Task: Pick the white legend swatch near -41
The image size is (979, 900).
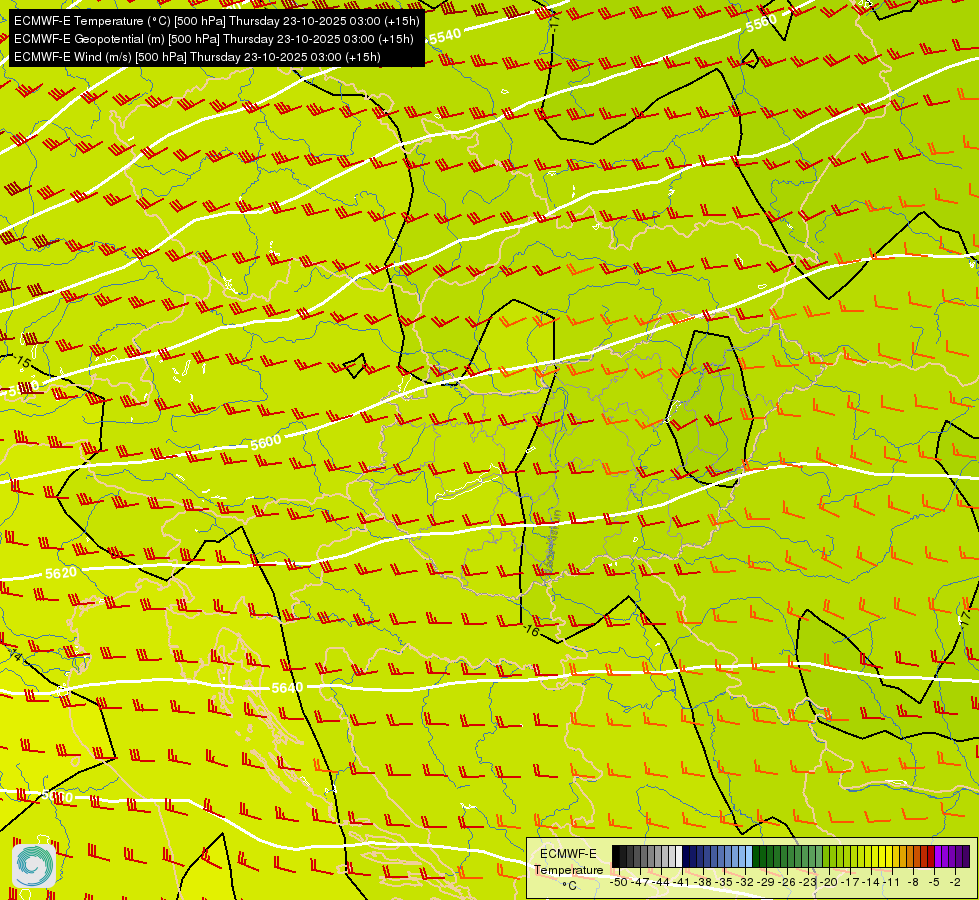Action: coord(679,856)
